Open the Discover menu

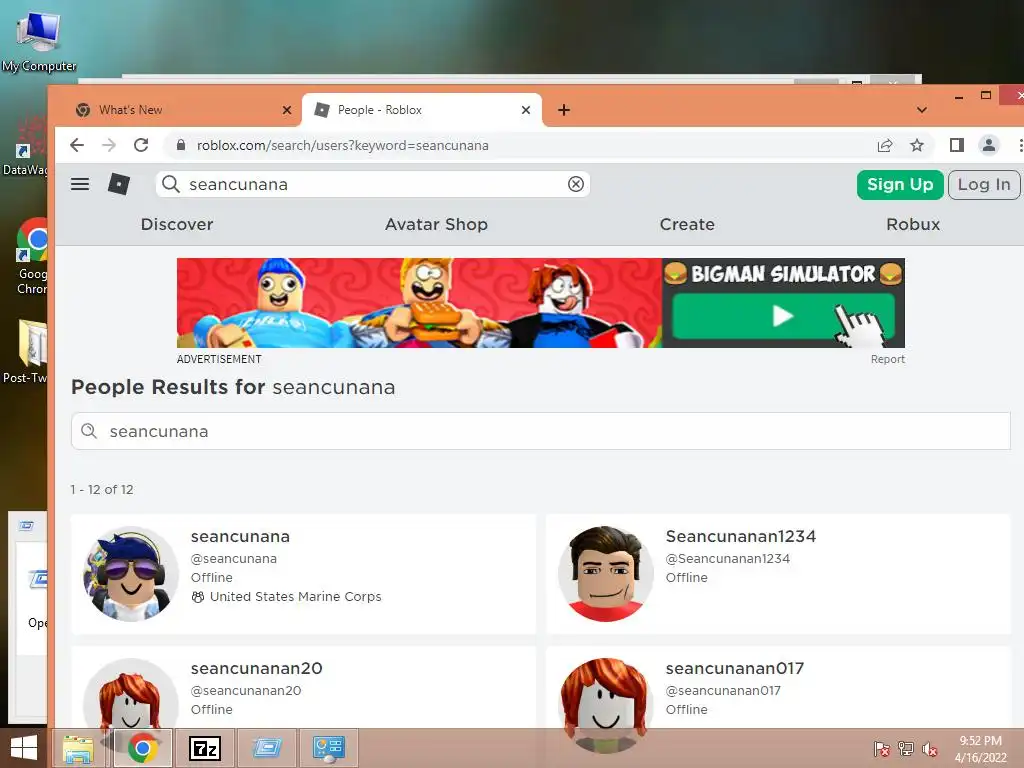[177, 224]
